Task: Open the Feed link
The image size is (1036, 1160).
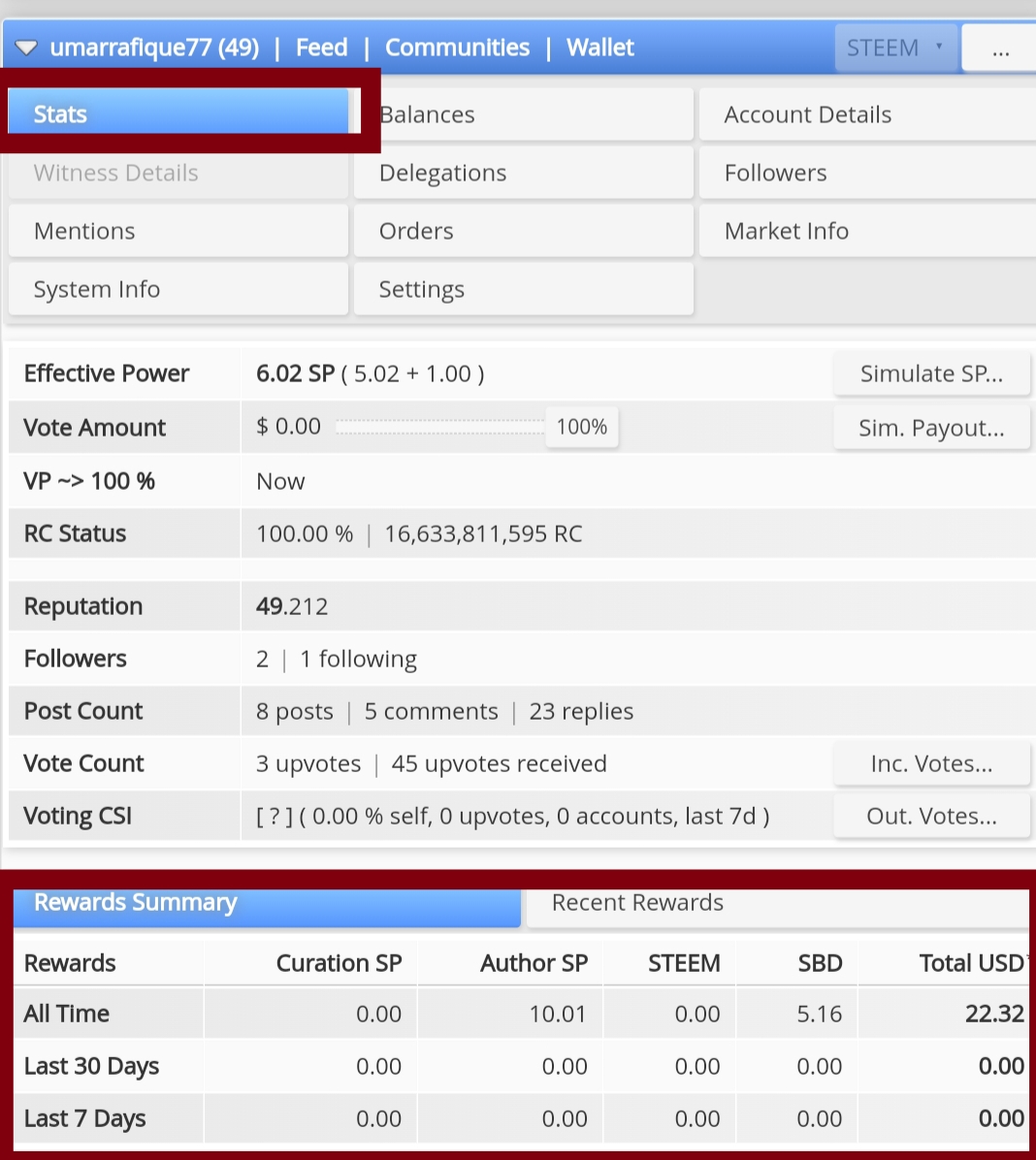Action: click(321, 48)
